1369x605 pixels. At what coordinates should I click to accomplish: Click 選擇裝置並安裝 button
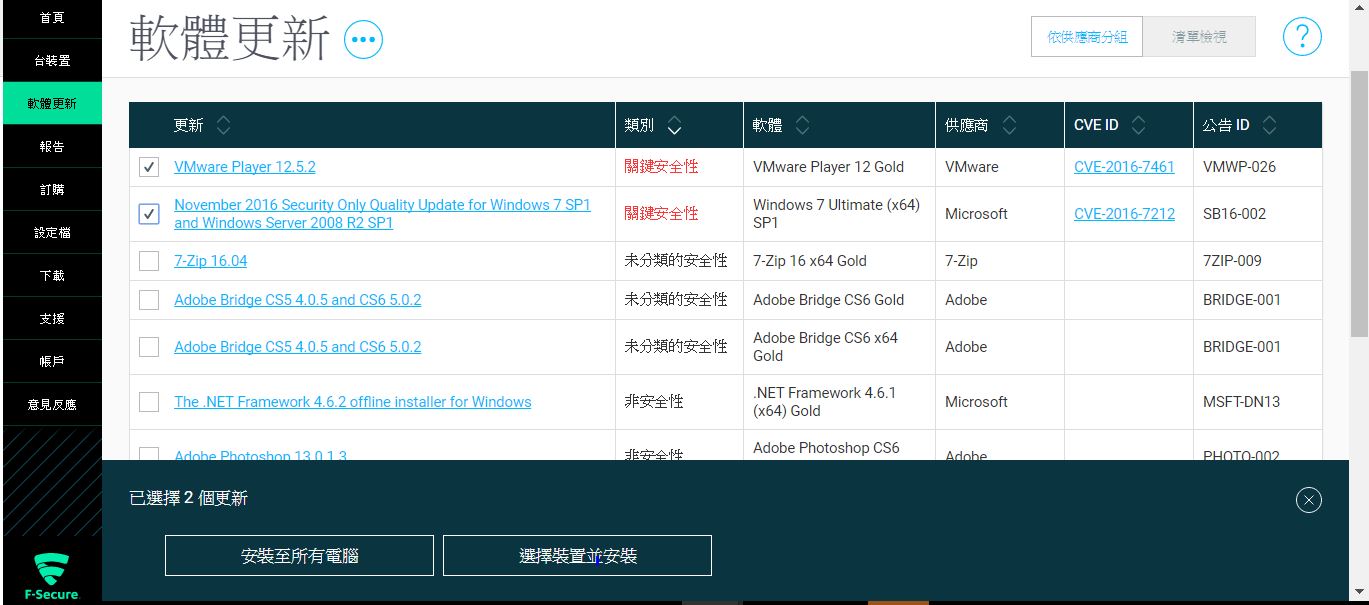(x=577, y=556)
